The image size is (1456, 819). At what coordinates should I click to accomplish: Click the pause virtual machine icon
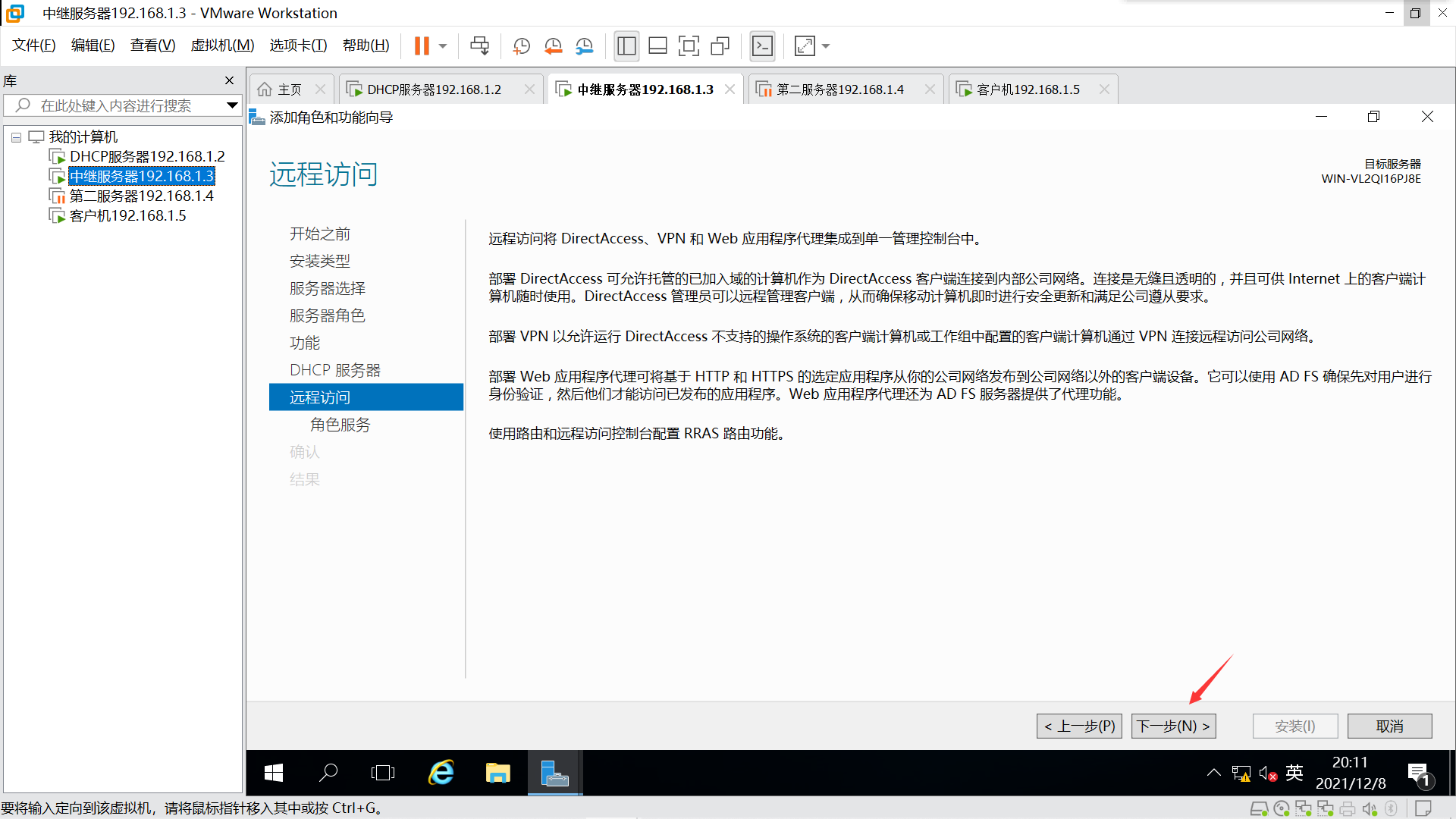[x=422, y=46]
